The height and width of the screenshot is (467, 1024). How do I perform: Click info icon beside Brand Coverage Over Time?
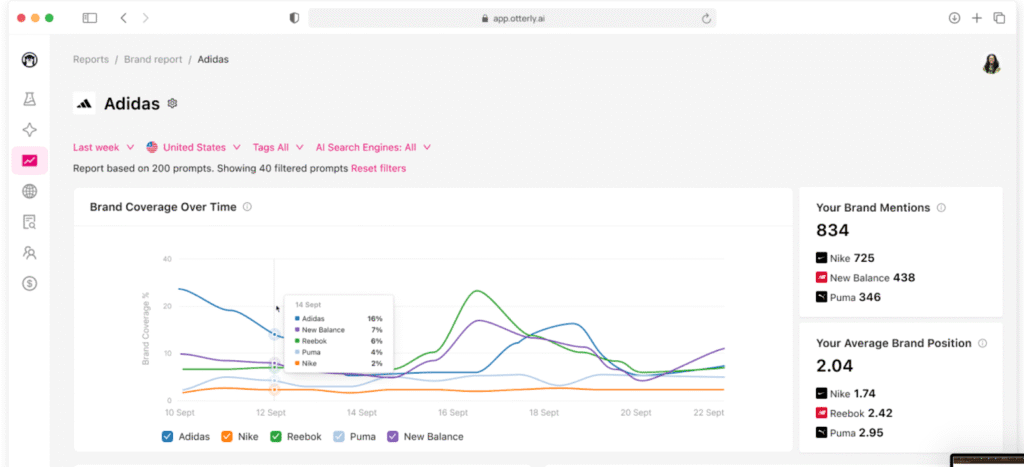click(x=247, y=207)
